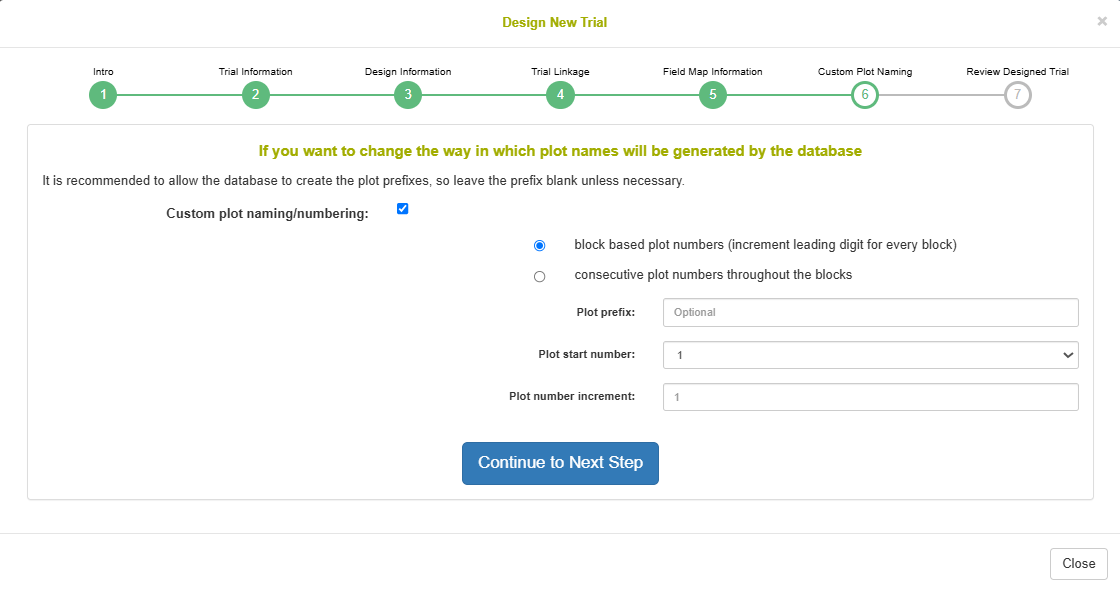The image size is (1120, 590).
Task: Select the Trial Information step label
Action: [x=256, y=71]
